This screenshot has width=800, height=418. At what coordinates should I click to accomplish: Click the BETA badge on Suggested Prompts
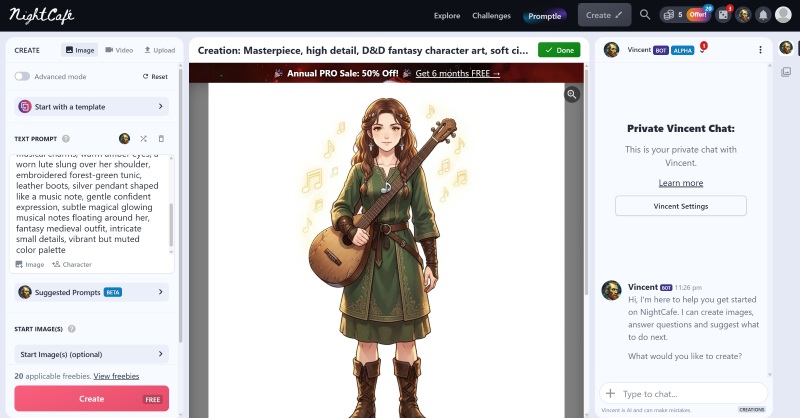point(113,292)
